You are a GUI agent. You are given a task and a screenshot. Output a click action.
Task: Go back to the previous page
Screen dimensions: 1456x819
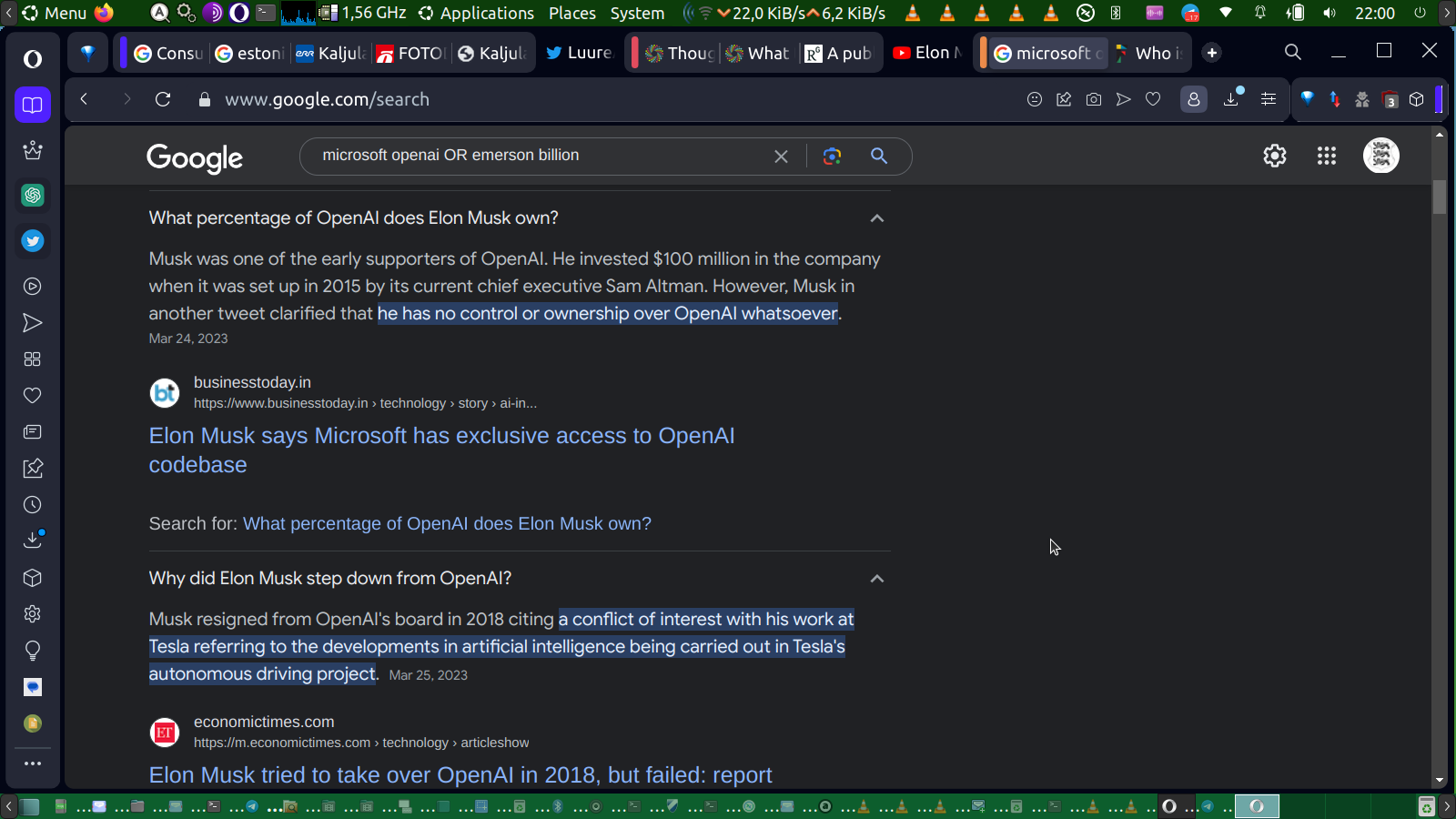coord(84,99)
